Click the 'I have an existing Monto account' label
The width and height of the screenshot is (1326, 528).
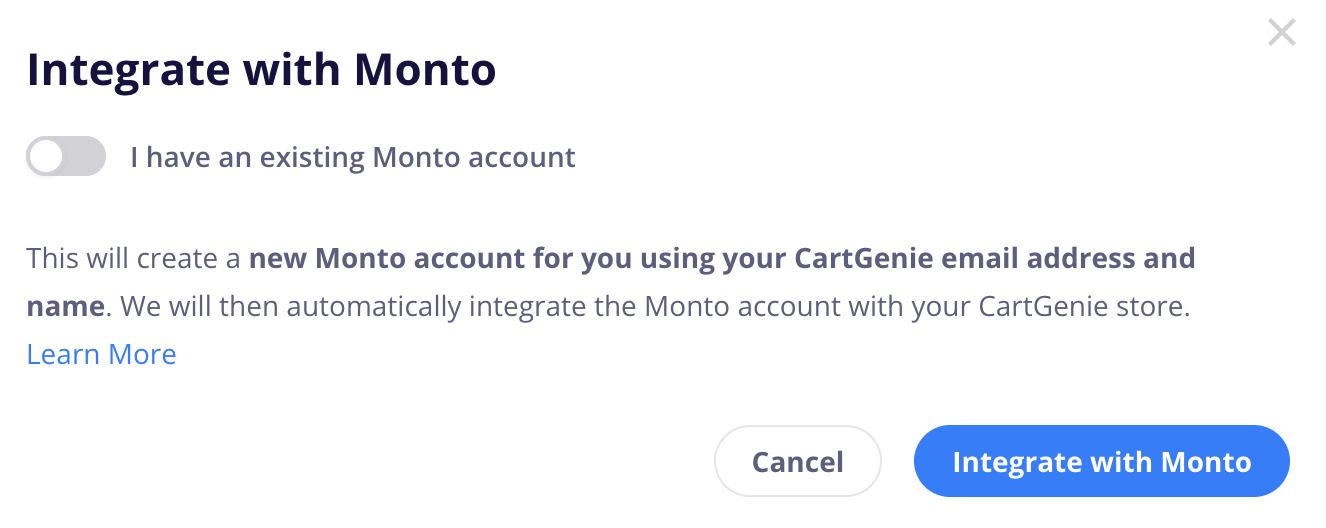(x=352, y=157)
